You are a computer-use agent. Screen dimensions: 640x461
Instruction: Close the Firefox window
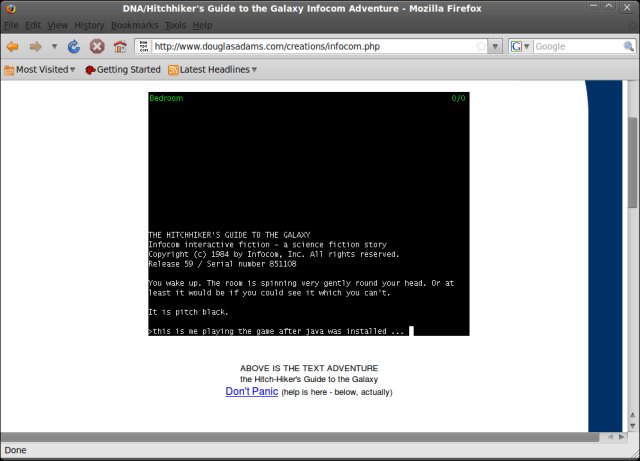coord(627,7)
